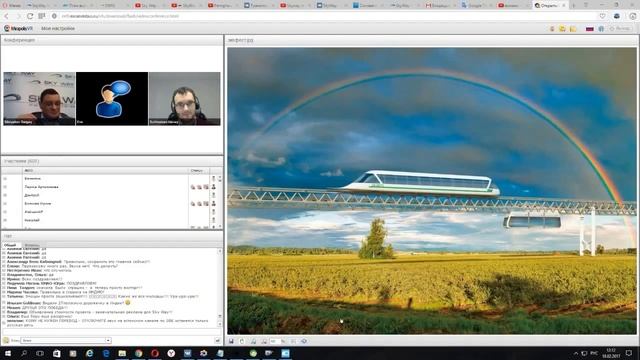The height and width of the screenshot is (360, 640).
Task: Open the notification center in system tray
Action: click(629, 353)
